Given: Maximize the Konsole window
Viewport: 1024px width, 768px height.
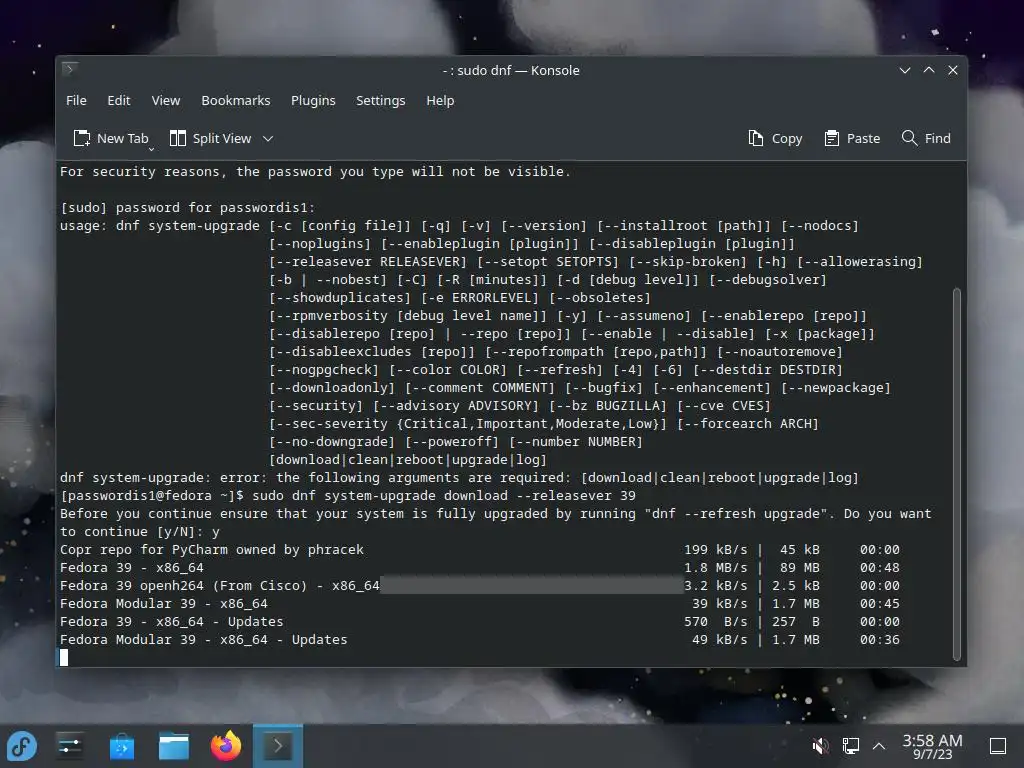Looking at the screenshot, I should [x=929, y=70].
